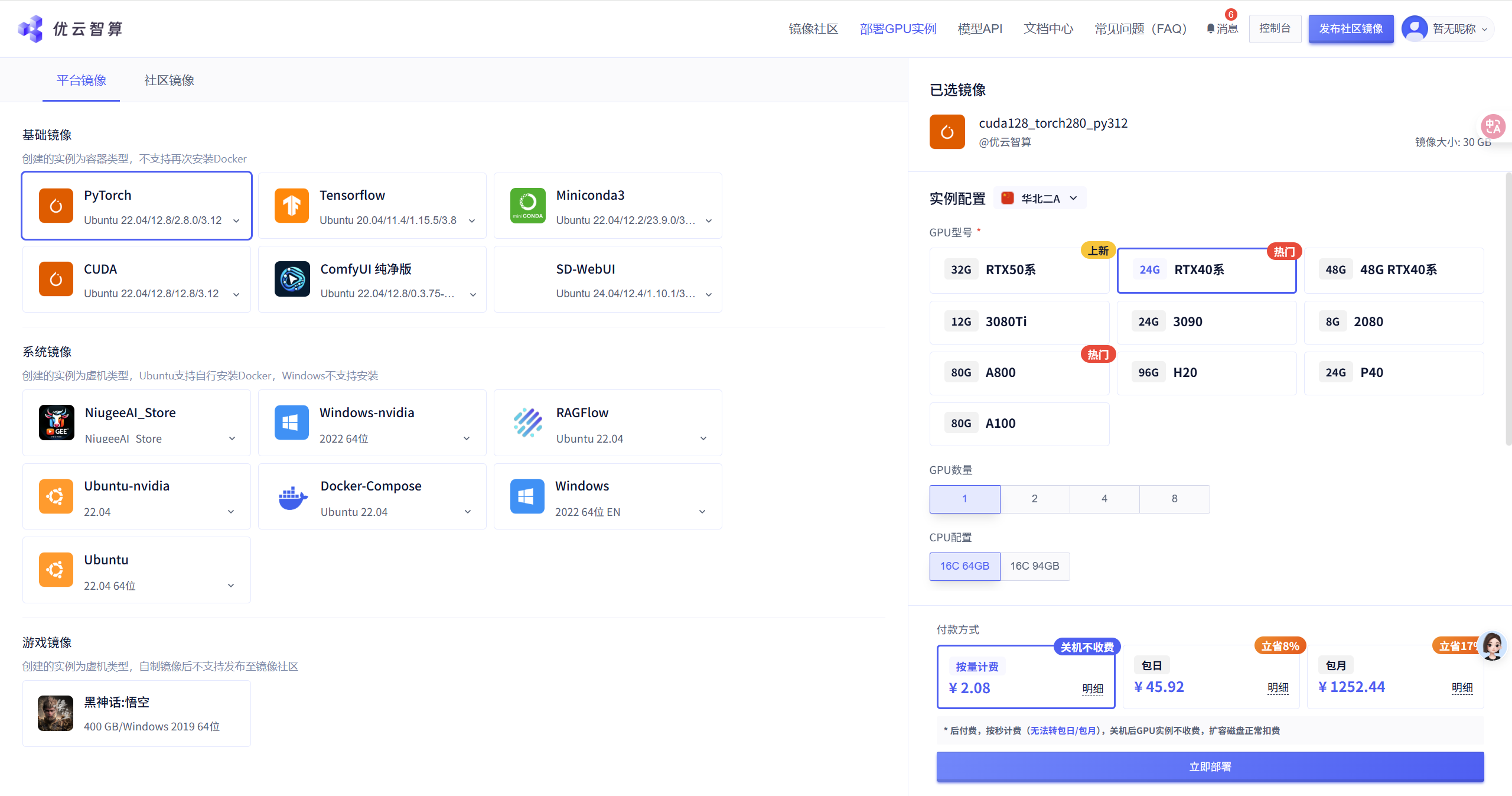The image size is (1512, 796).
Task: Choose 16C 94GB CPU configuration
Action: pos(1034,566)
